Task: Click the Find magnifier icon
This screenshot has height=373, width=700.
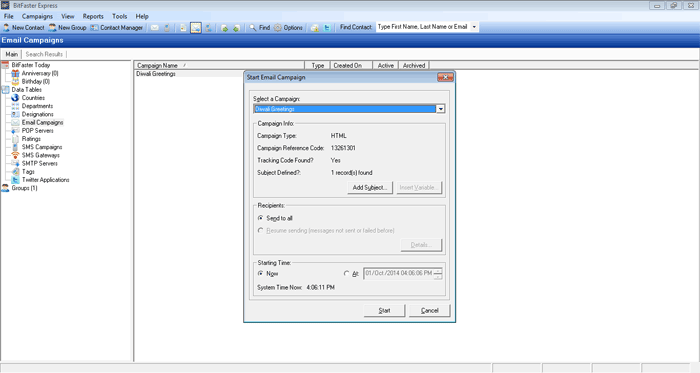Action: (253, 28)
